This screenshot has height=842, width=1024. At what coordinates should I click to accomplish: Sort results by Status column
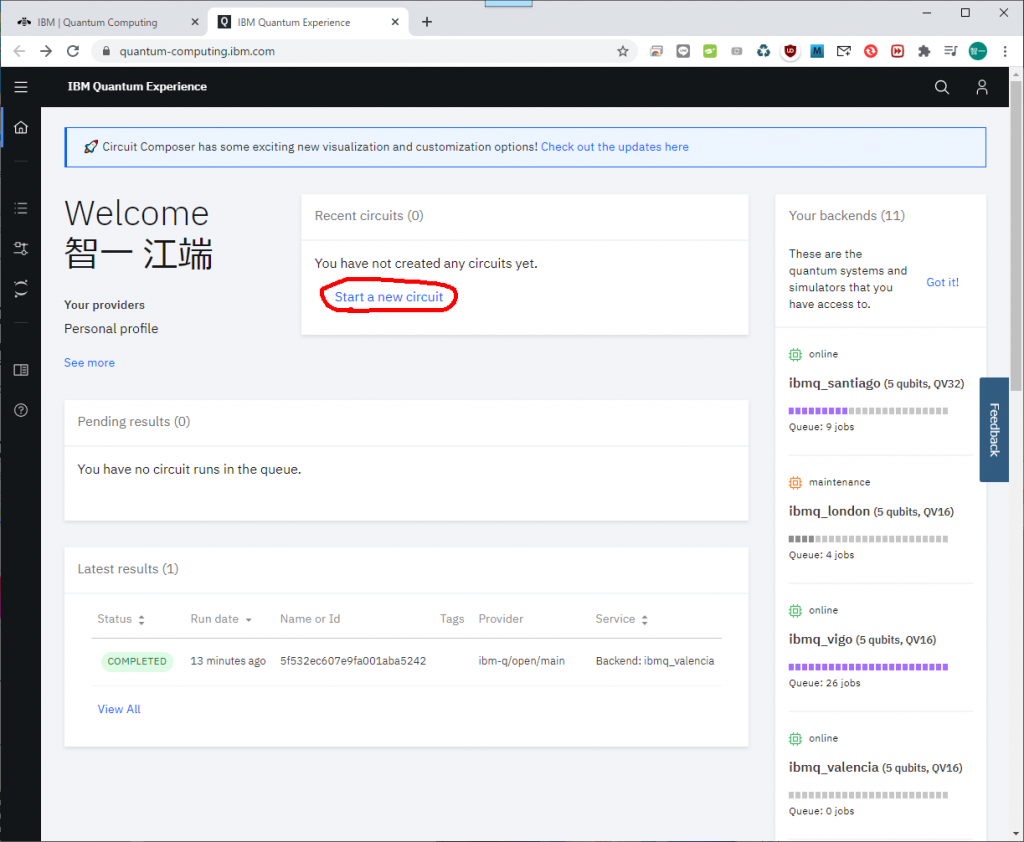pos(120,619)
